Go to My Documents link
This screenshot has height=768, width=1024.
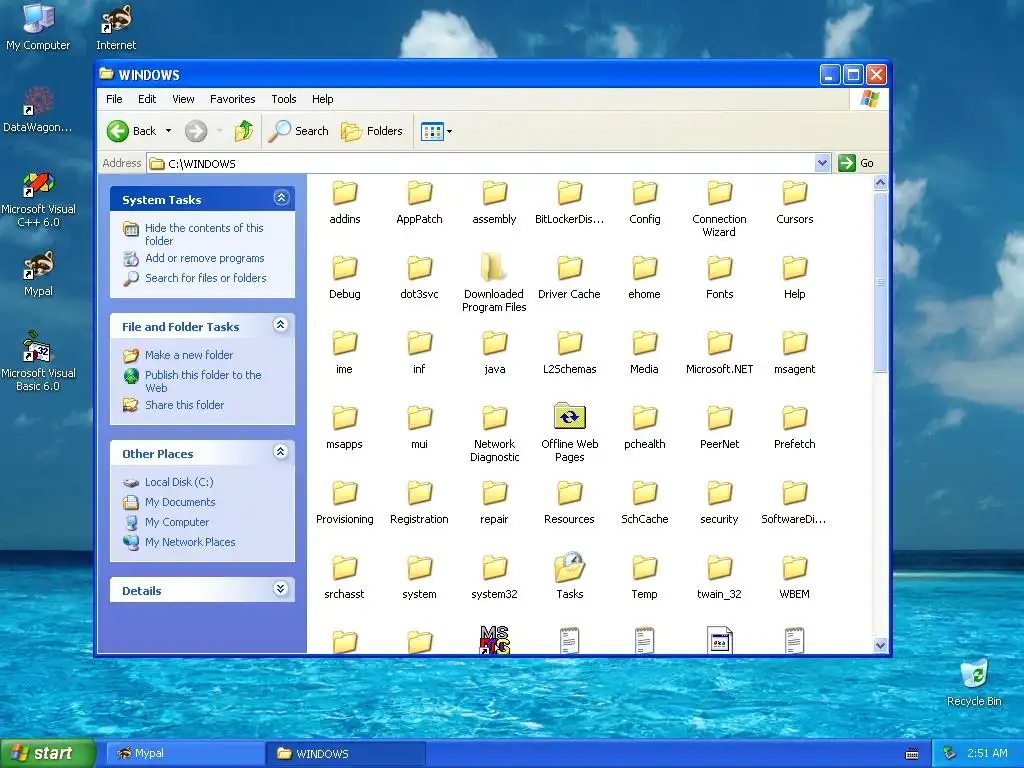[x=180, y=502]
